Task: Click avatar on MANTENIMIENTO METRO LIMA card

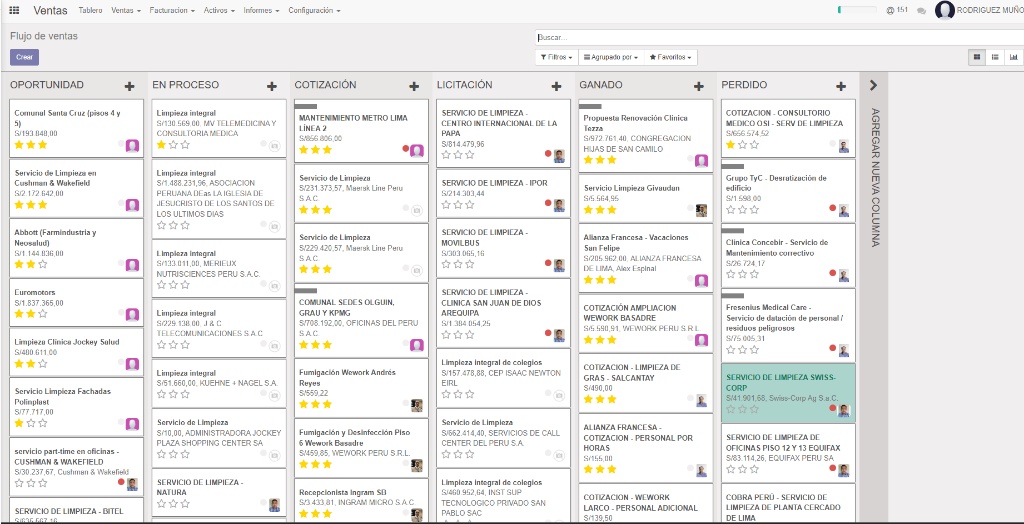Action: tap(417, 150)
